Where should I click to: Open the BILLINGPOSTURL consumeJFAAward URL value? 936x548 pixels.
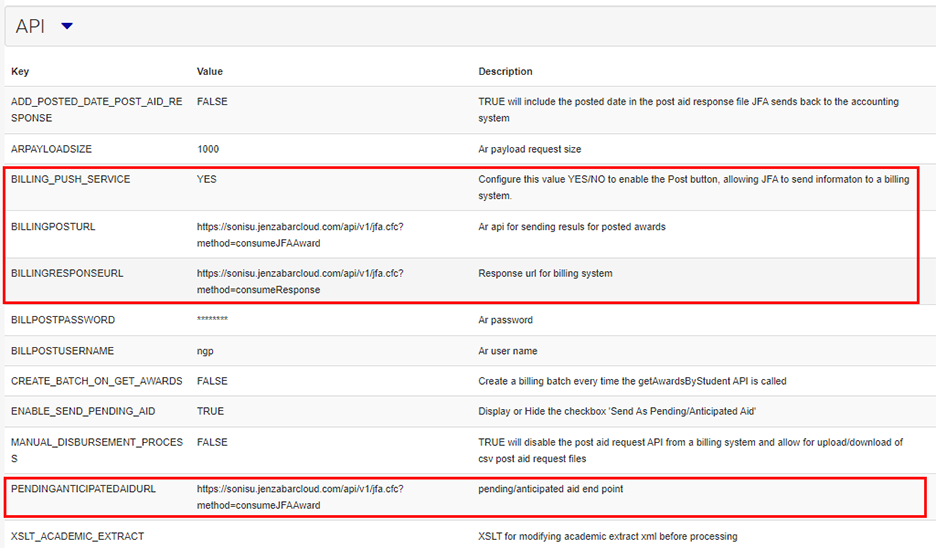[x=300, y=234]
